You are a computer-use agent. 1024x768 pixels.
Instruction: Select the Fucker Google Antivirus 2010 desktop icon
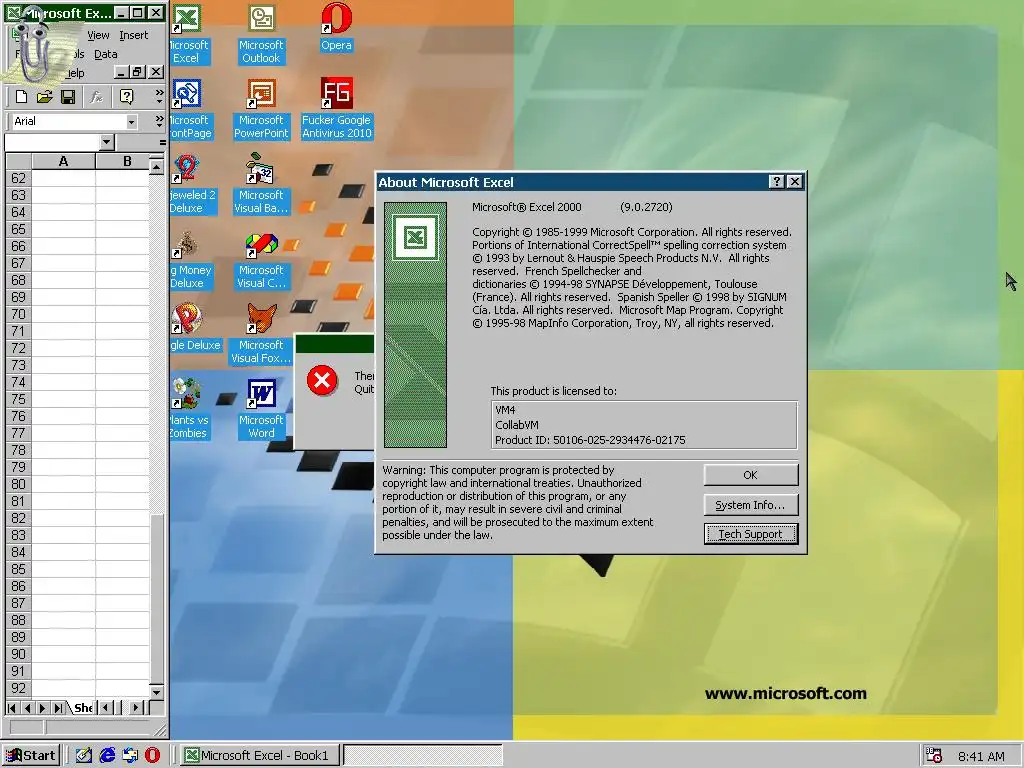pyautogui.click(x=336, y=110)
